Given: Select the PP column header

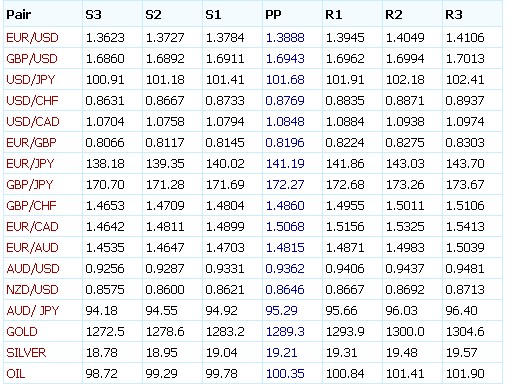Looking at the screenshot, I should pyautogui.click(x=273, y=14).
